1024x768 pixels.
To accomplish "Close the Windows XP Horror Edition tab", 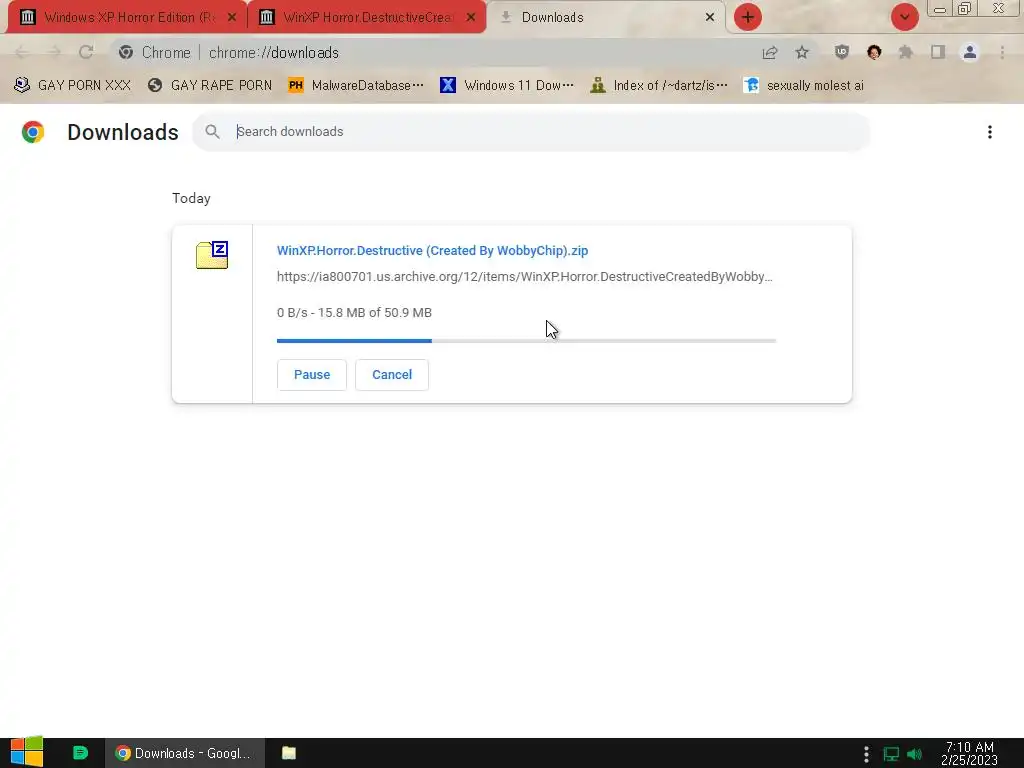I will pyautogui.click(x=232, y=18).
